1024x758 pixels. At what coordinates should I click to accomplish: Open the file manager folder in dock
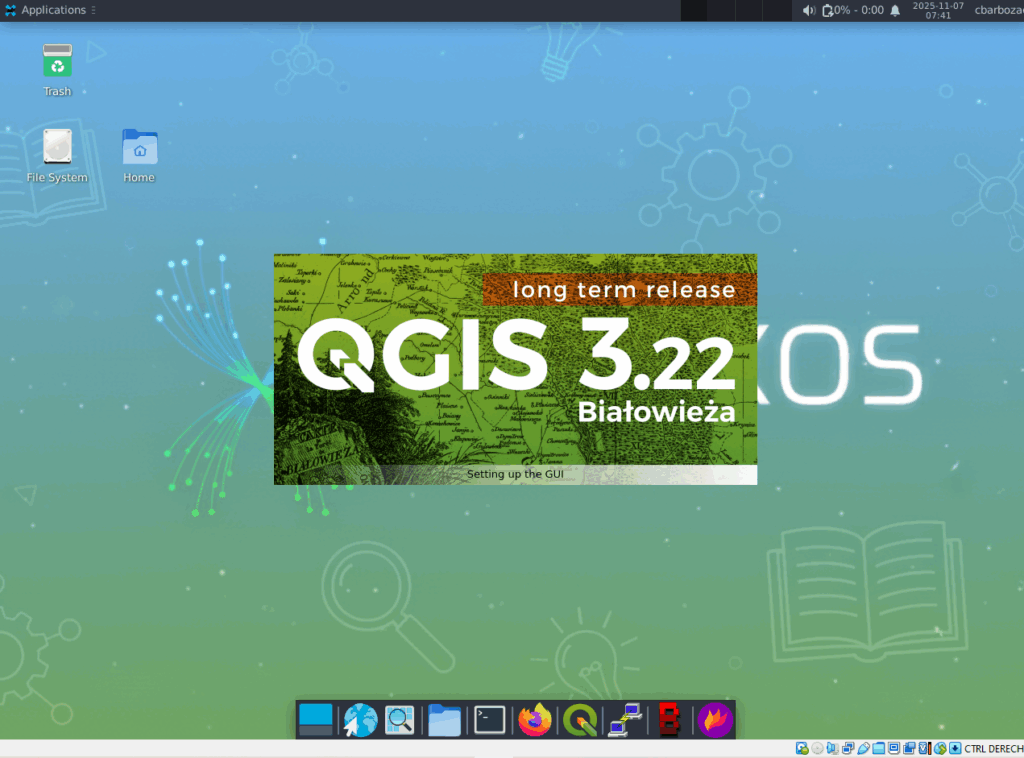[444, 720]
